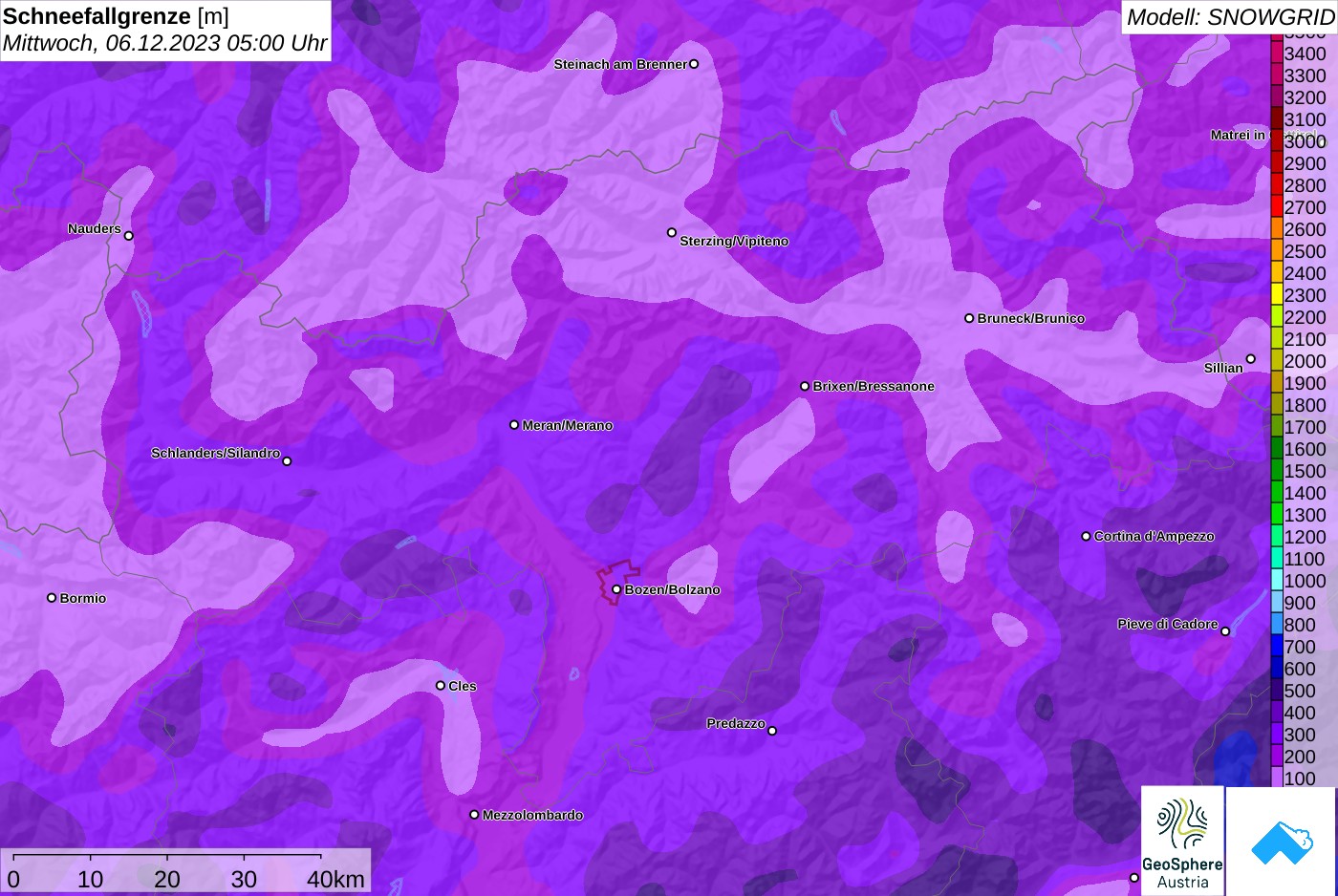Screen dimensions: 1338x896
Task: Click the Sterzing/Vipiteno text label
Action: tap(734, 241)
